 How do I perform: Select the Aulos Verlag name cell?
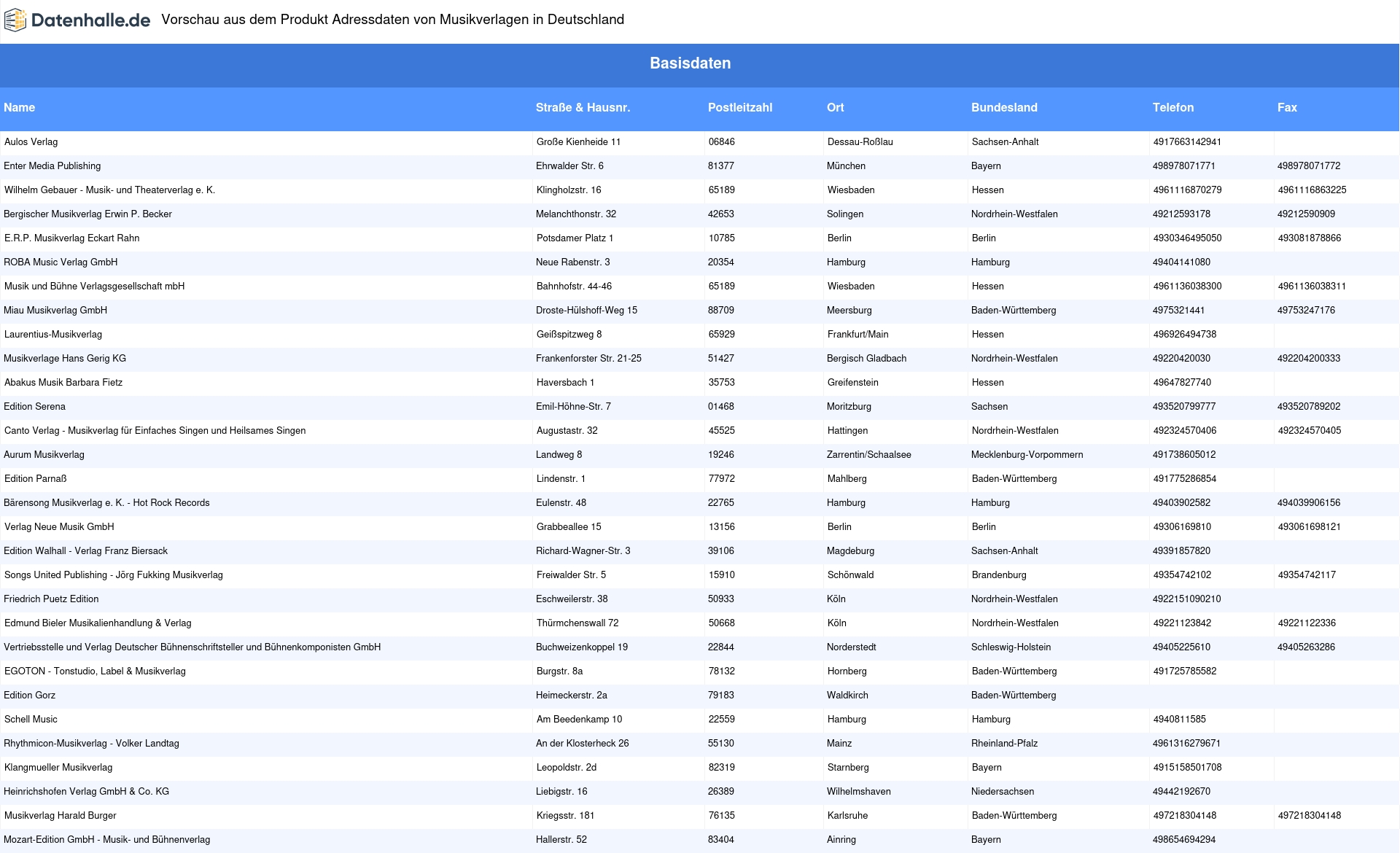point(31,142)
